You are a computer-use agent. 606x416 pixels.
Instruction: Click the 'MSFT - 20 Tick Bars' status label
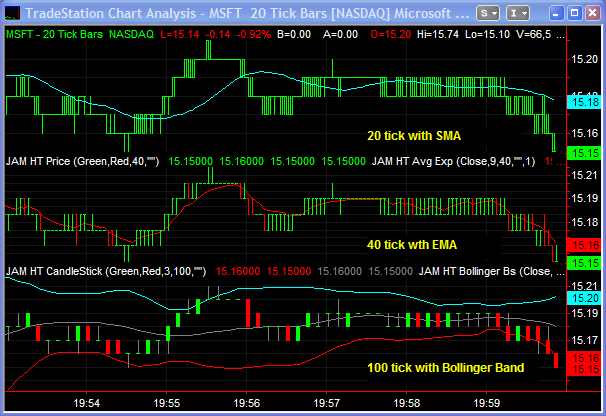[54, 34]
